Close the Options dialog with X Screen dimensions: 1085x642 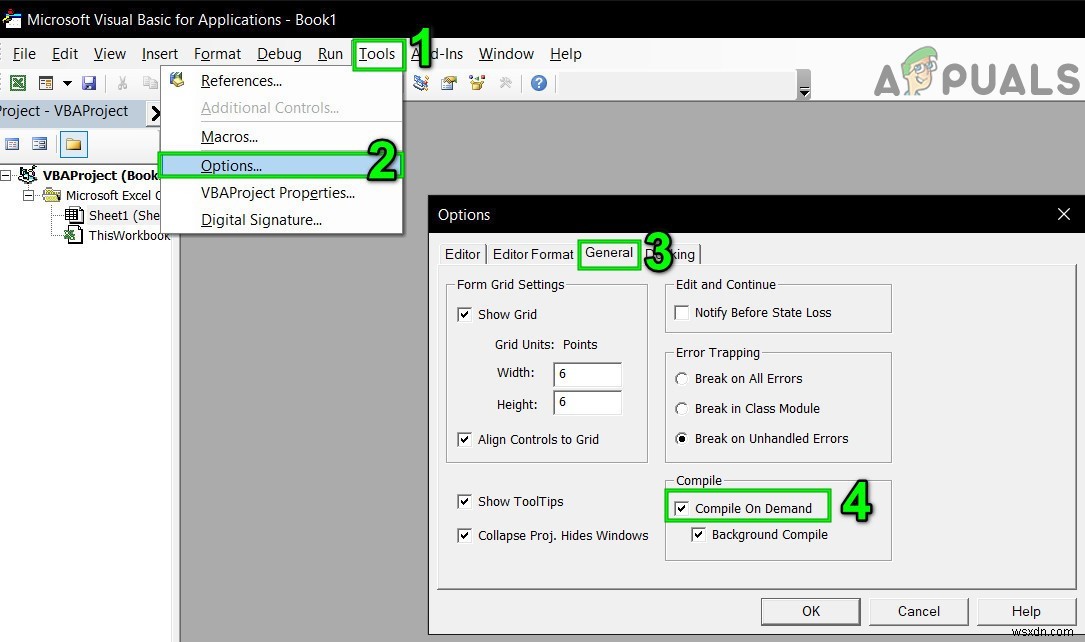tap(1064, 214)
